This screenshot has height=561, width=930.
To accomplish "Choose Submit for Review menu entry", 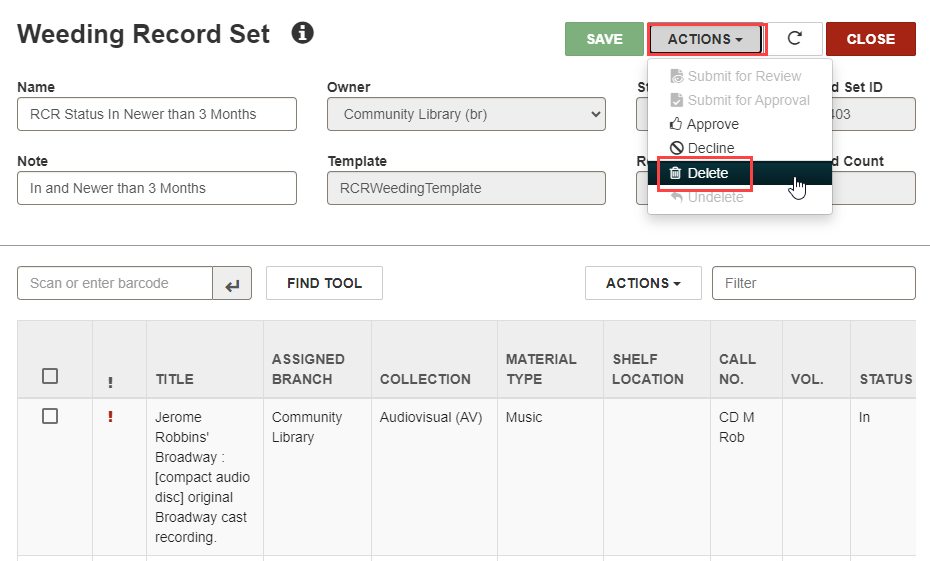I will coord(735,76).
